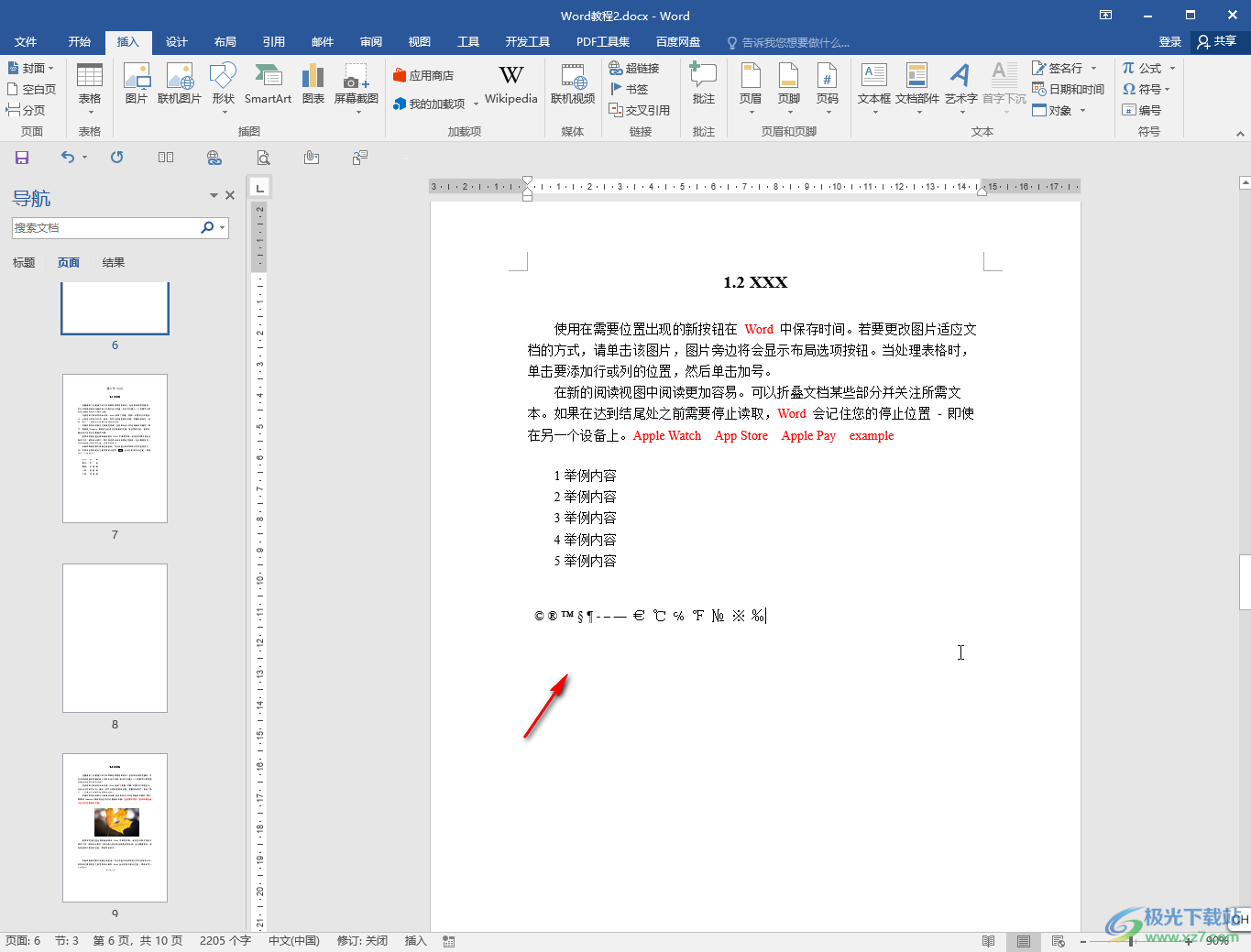This screenshot has height=952, width=1251.
Task: Insert WordArt
Action: [x=960, y=87]
